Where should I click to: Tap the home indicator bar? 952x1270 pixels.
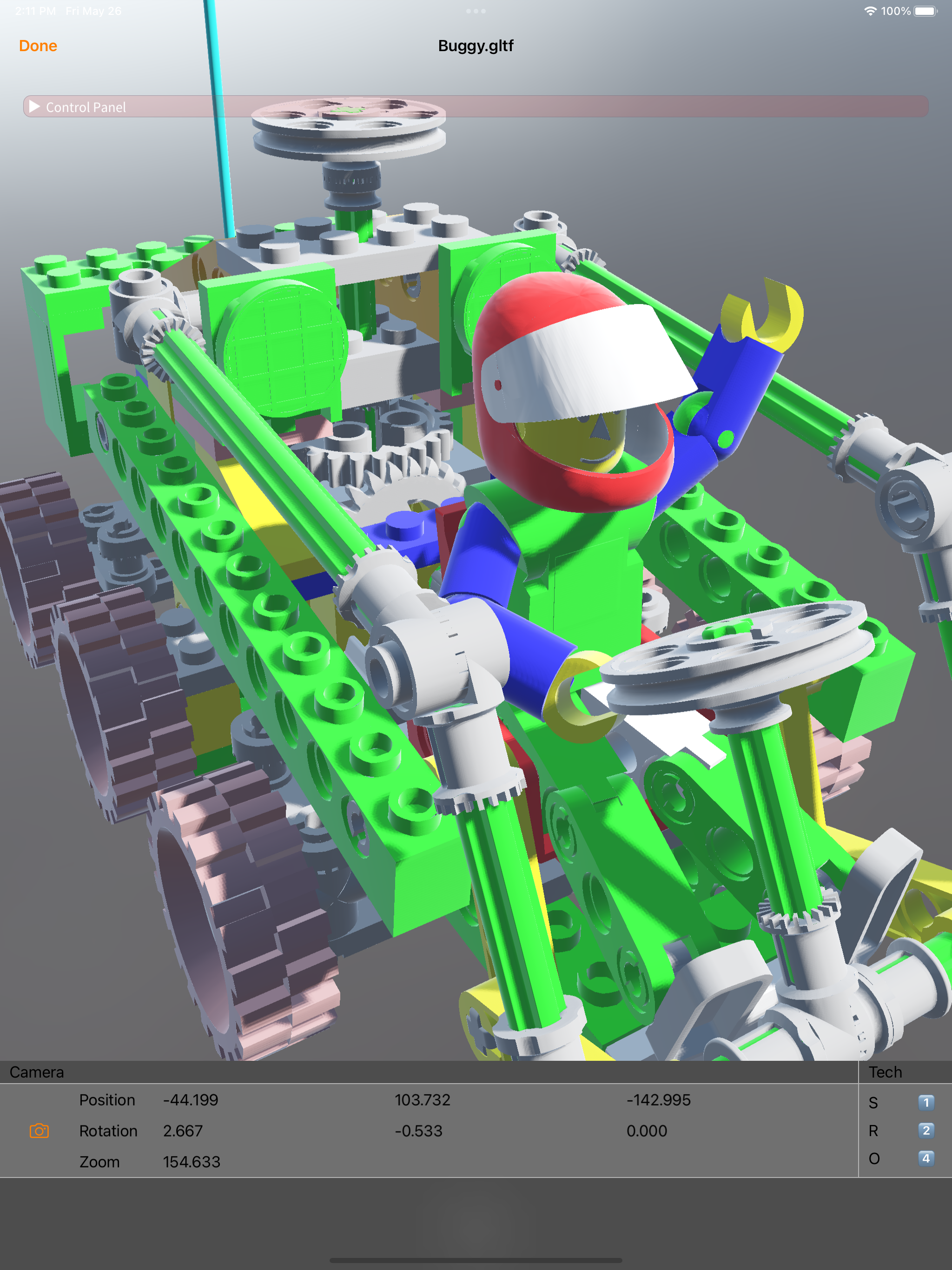tap(476, 1260)
